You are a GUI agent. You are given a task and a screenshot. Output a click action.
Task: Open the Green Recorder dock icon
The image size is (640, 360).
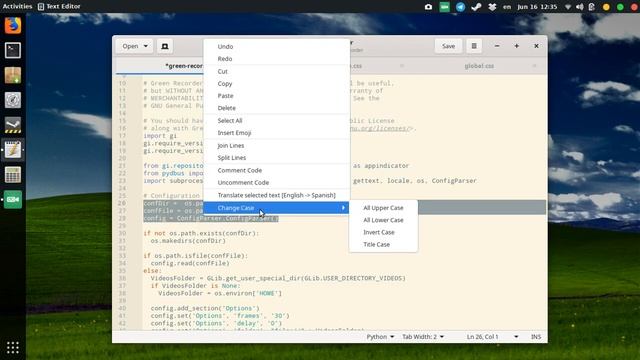click(13, 200)
